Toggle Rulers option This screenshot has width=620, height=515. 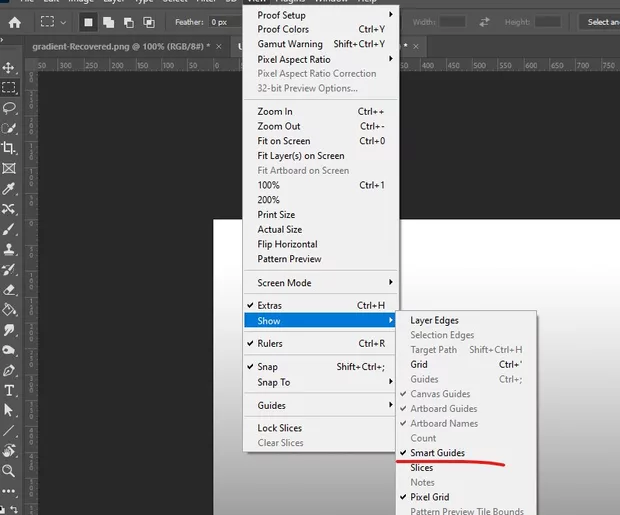coord(320,343)
